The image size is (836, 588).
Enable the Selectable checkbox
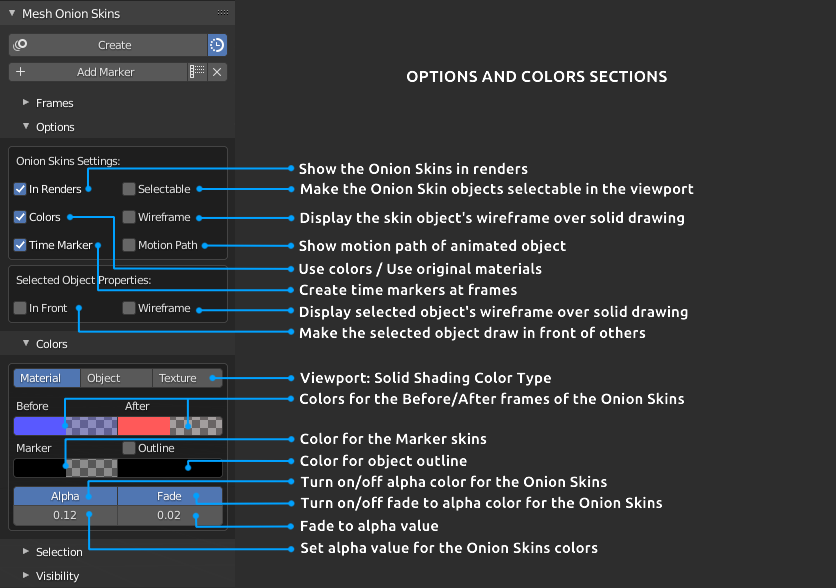(x=129, y=189)
